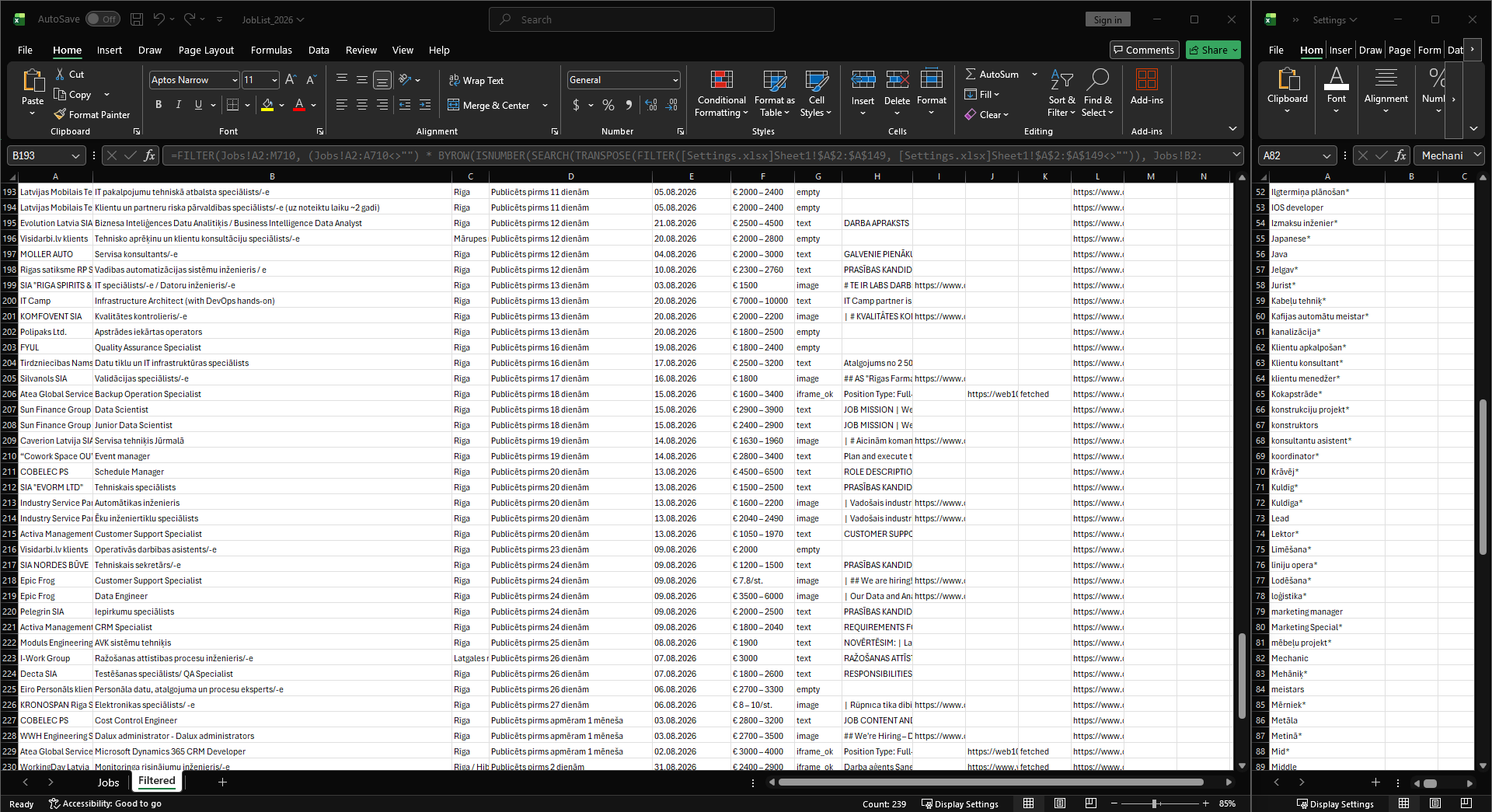Click the yellow Fill Color swatch
This screenshot has width=1492, height=812.
coord(267,105)
